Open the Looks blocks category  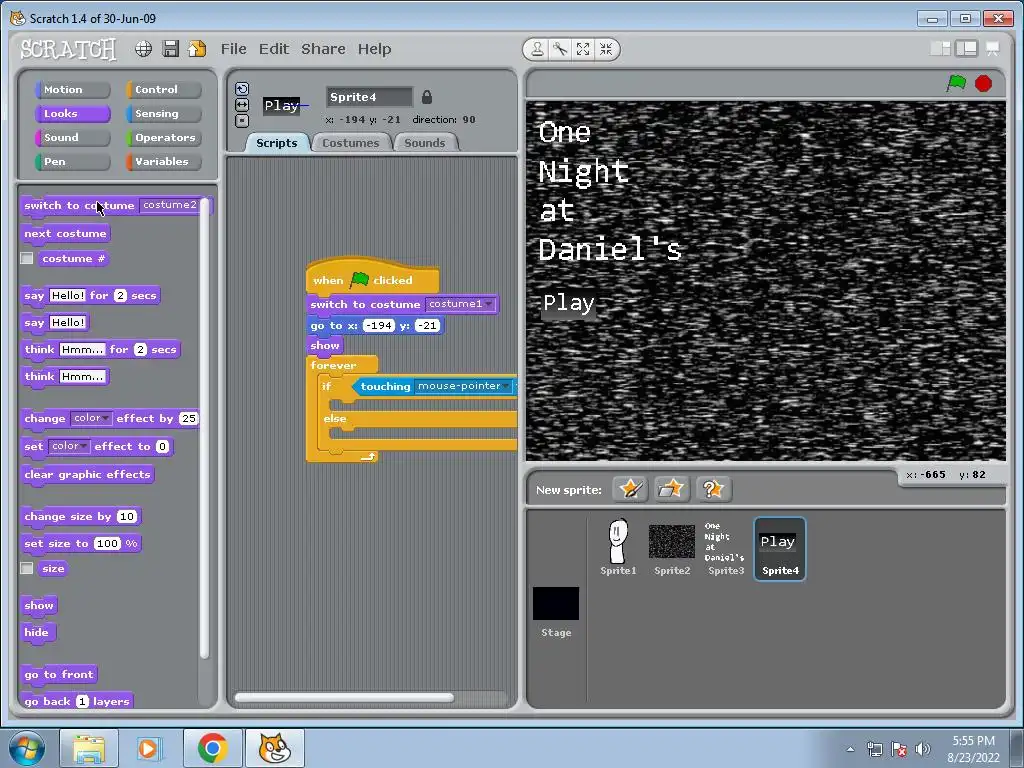[72, 114]
